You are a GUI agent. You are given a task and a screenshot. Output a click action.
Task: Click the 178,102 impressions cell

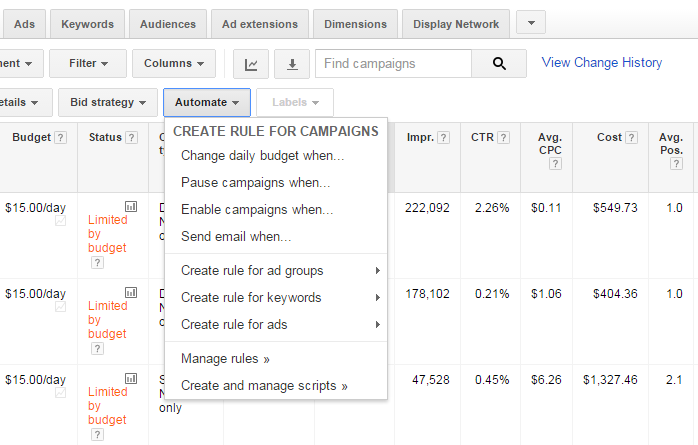click(427, 294)
